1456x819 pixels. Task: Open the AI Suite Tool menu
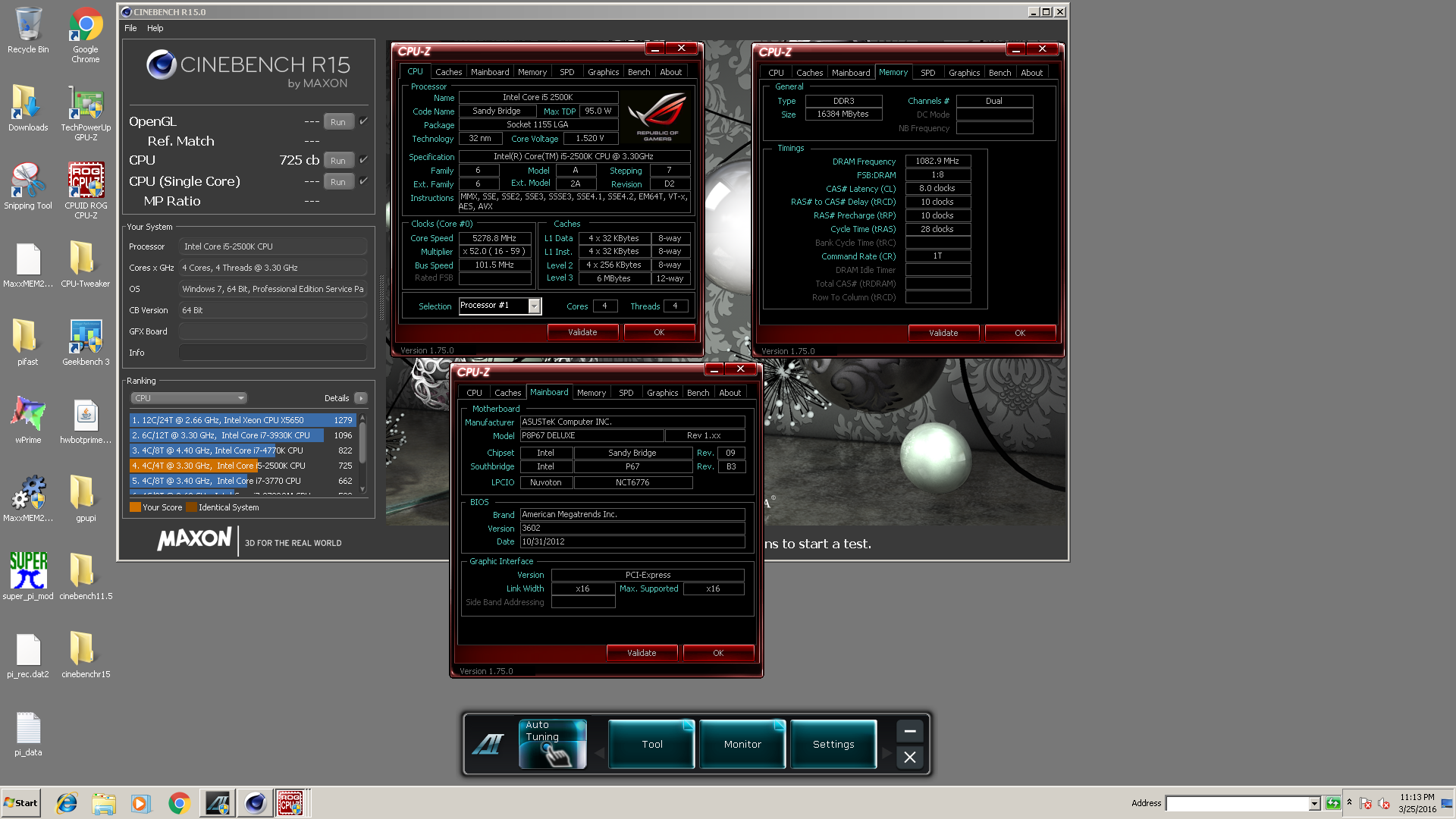652,744
